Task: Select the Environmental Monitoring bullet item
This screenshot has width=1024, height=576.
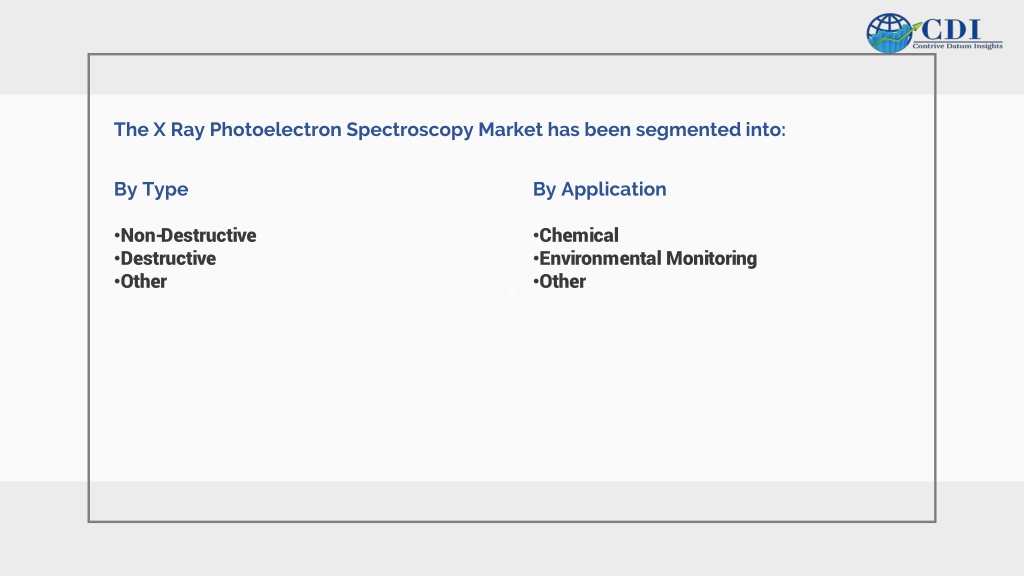Action: click(x=645, y=259)
